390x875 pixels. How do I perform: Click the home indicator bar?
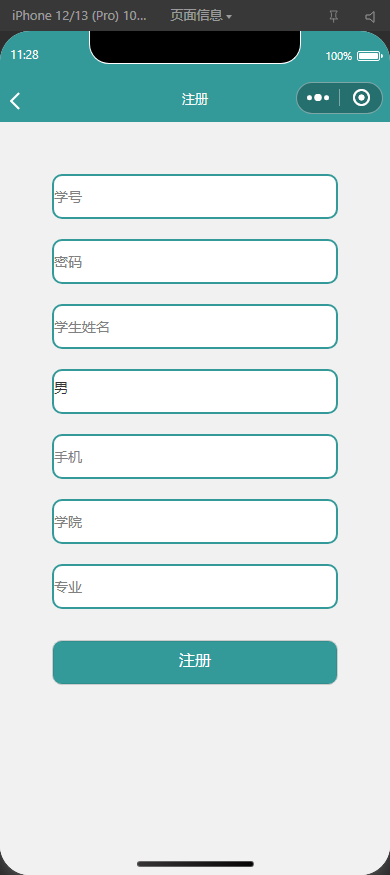195,864
